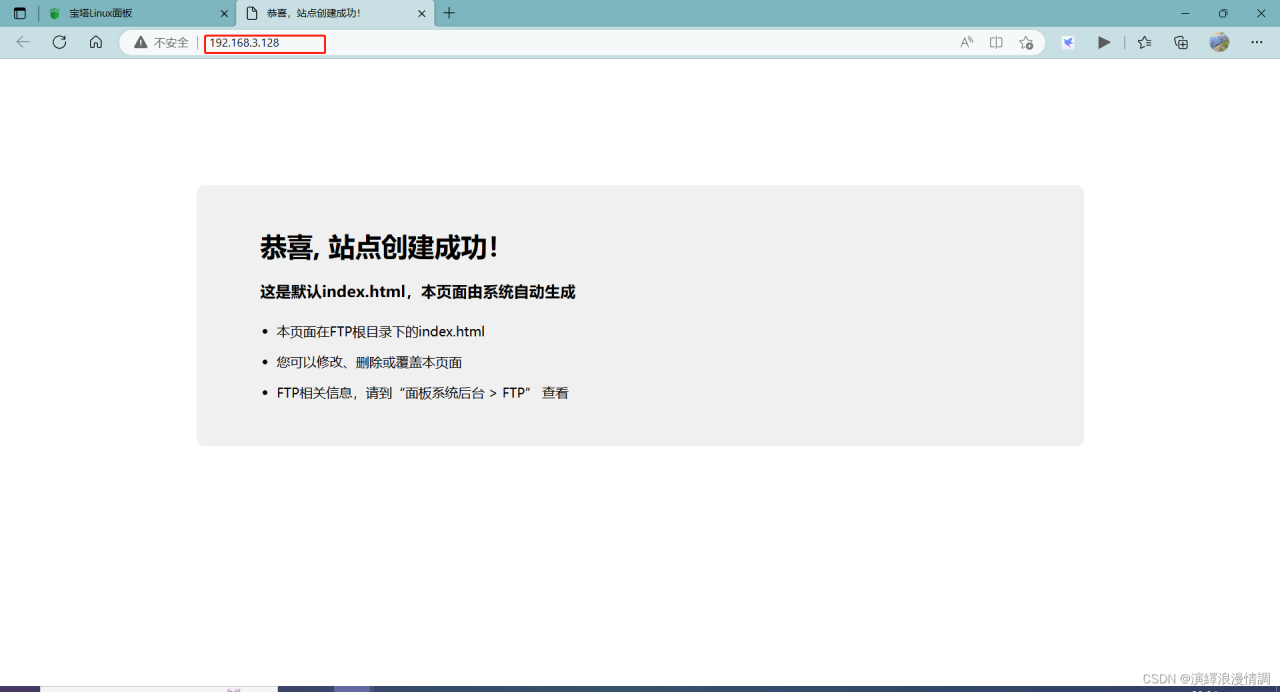1280x692 pixels.
Task: Close the 恭喜, 站点创建成功 tab
Action: click(422, 13)
